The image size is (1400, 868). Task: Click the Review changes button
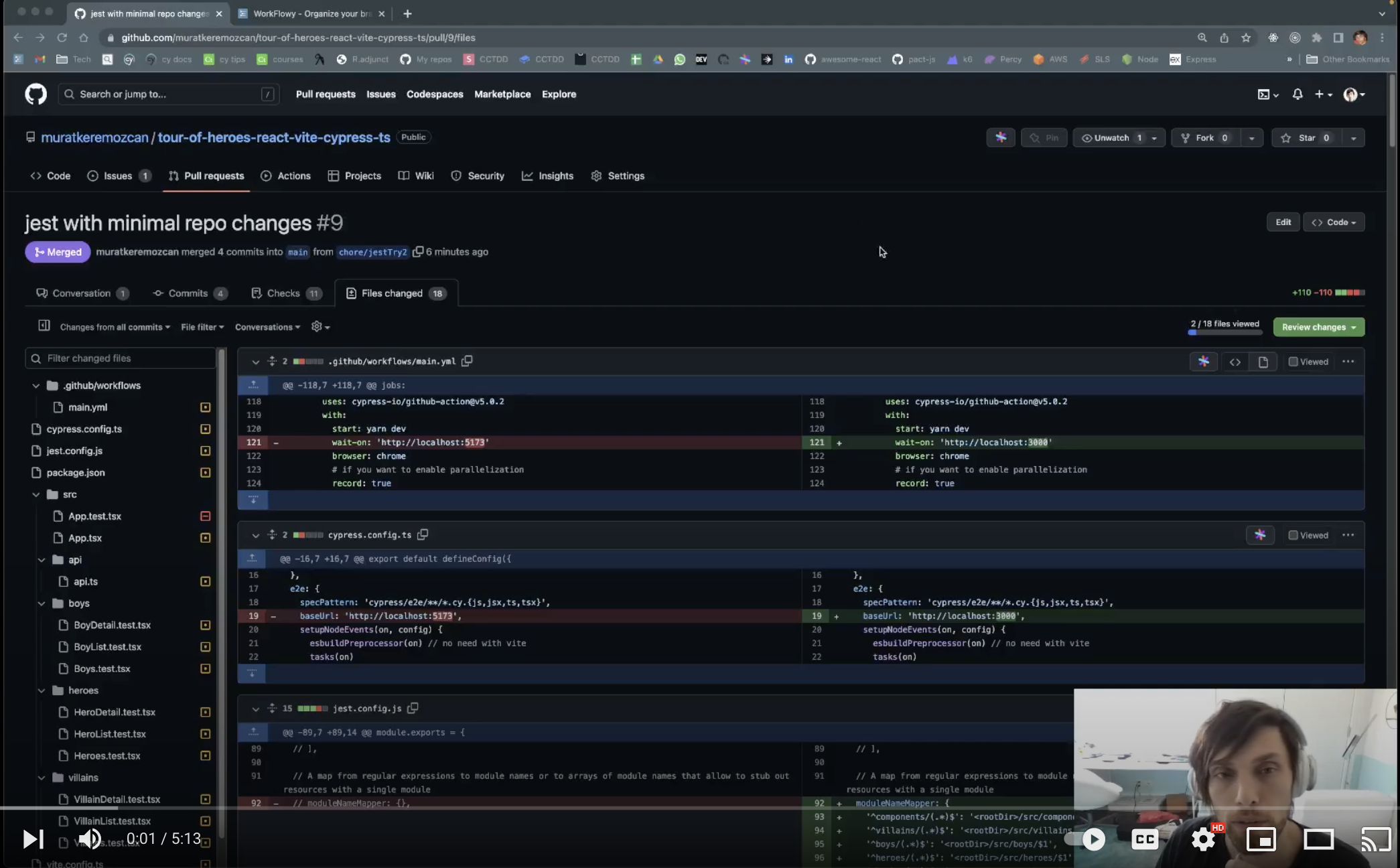1318,327
